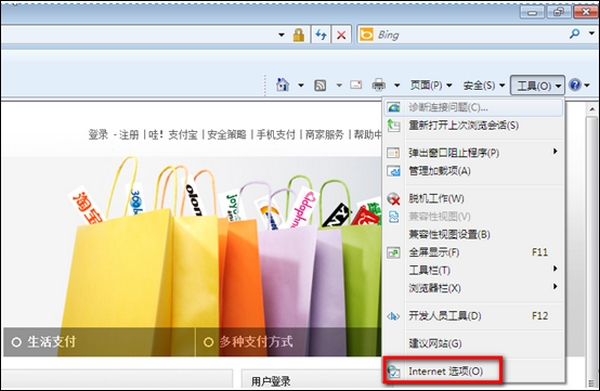Open Internet 选项(O)

coord(473,371)
